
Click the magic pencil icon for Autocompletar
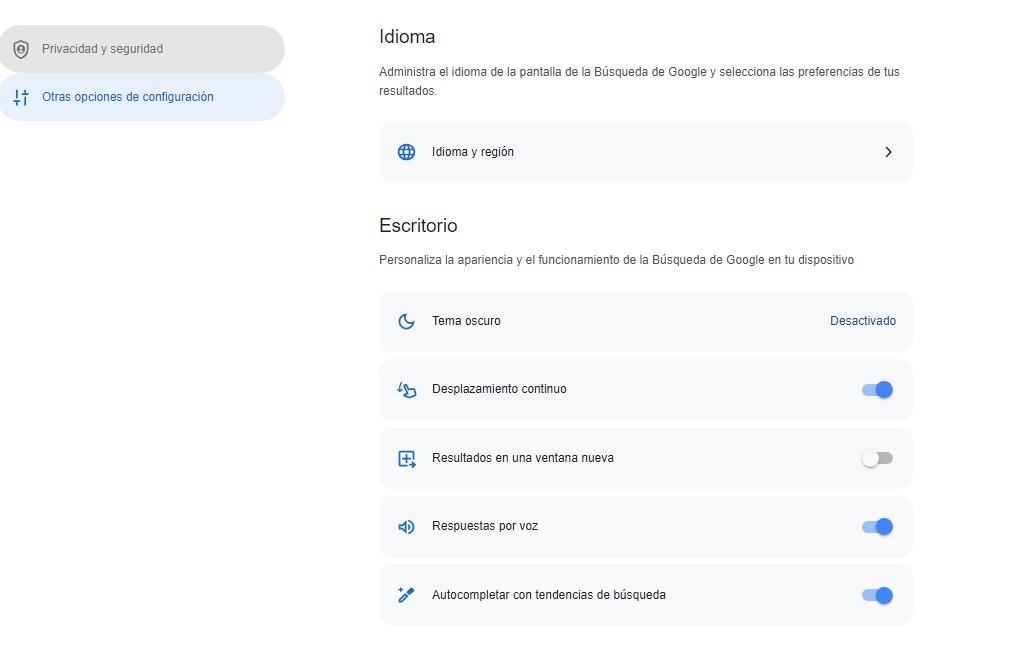(406, 594)
